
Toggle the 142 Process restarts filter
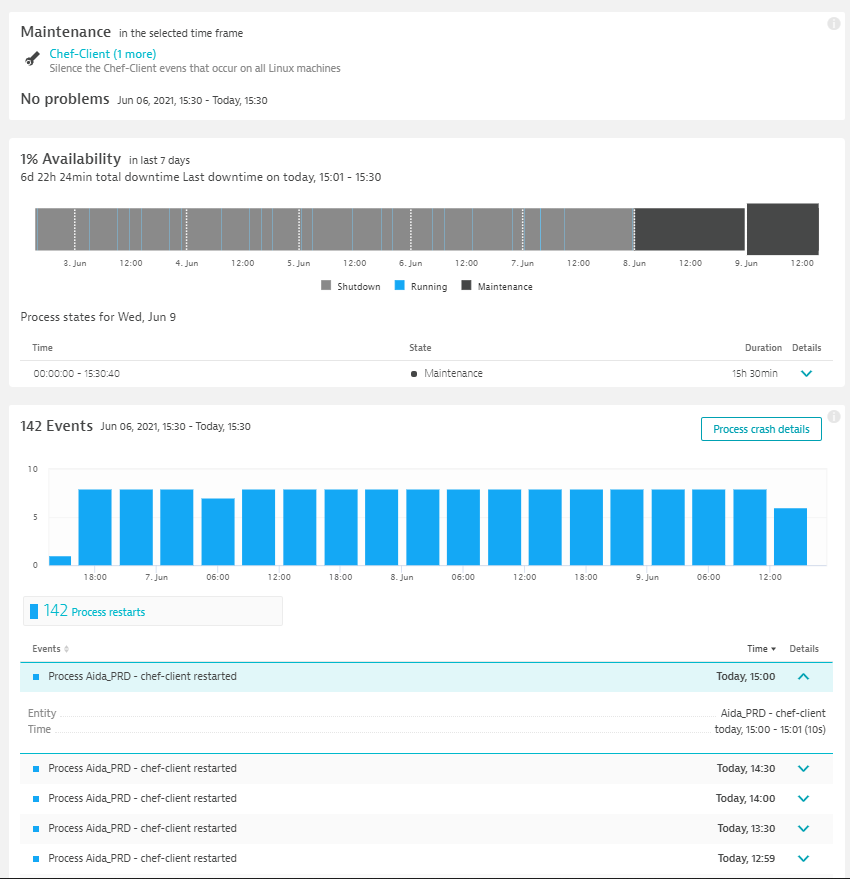pyautogui.click(x=152, y=610)
